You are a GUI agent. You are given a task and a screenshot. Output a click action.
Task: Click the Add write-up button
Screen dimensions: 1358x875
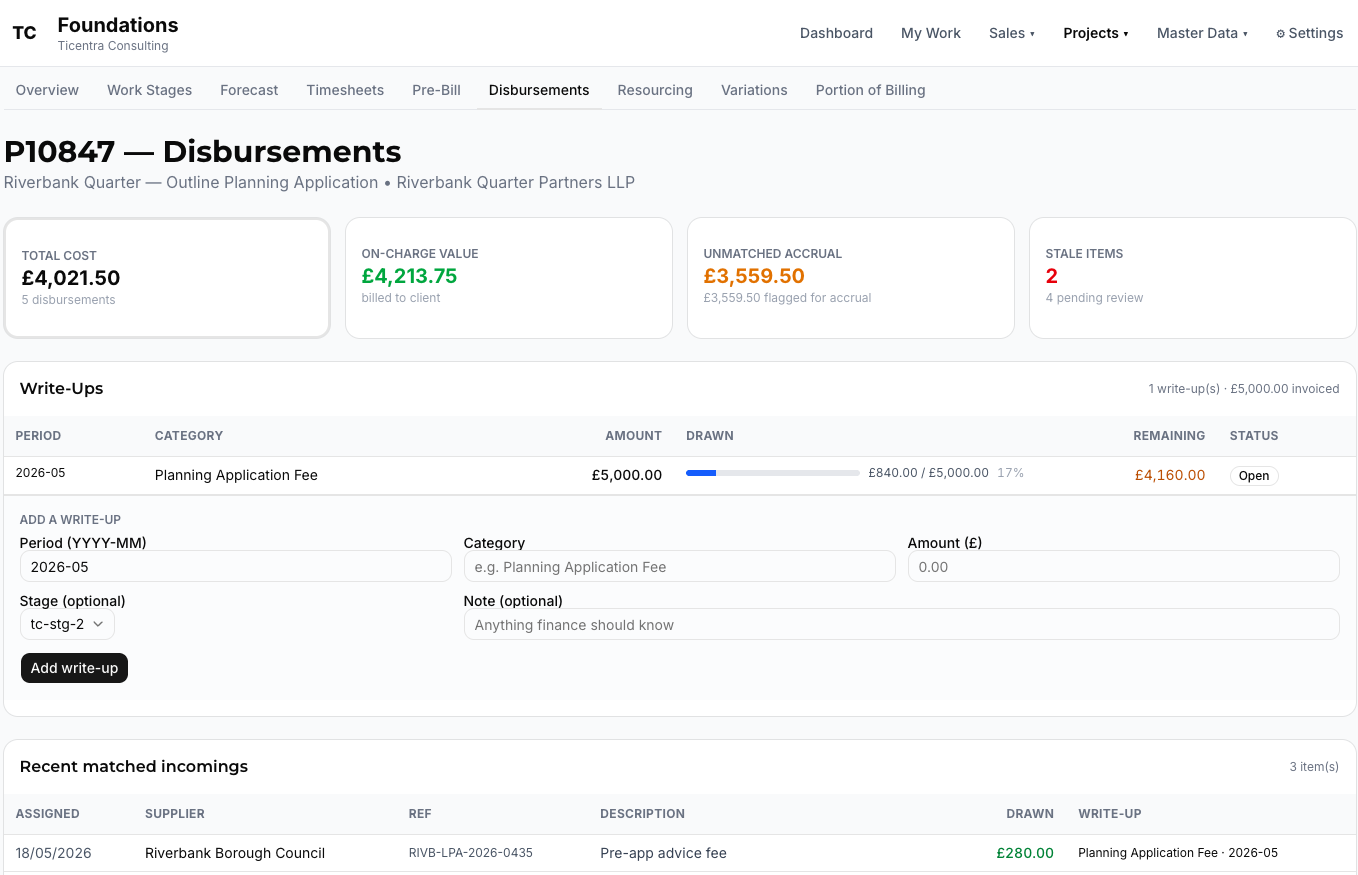(x=74, y=668)
